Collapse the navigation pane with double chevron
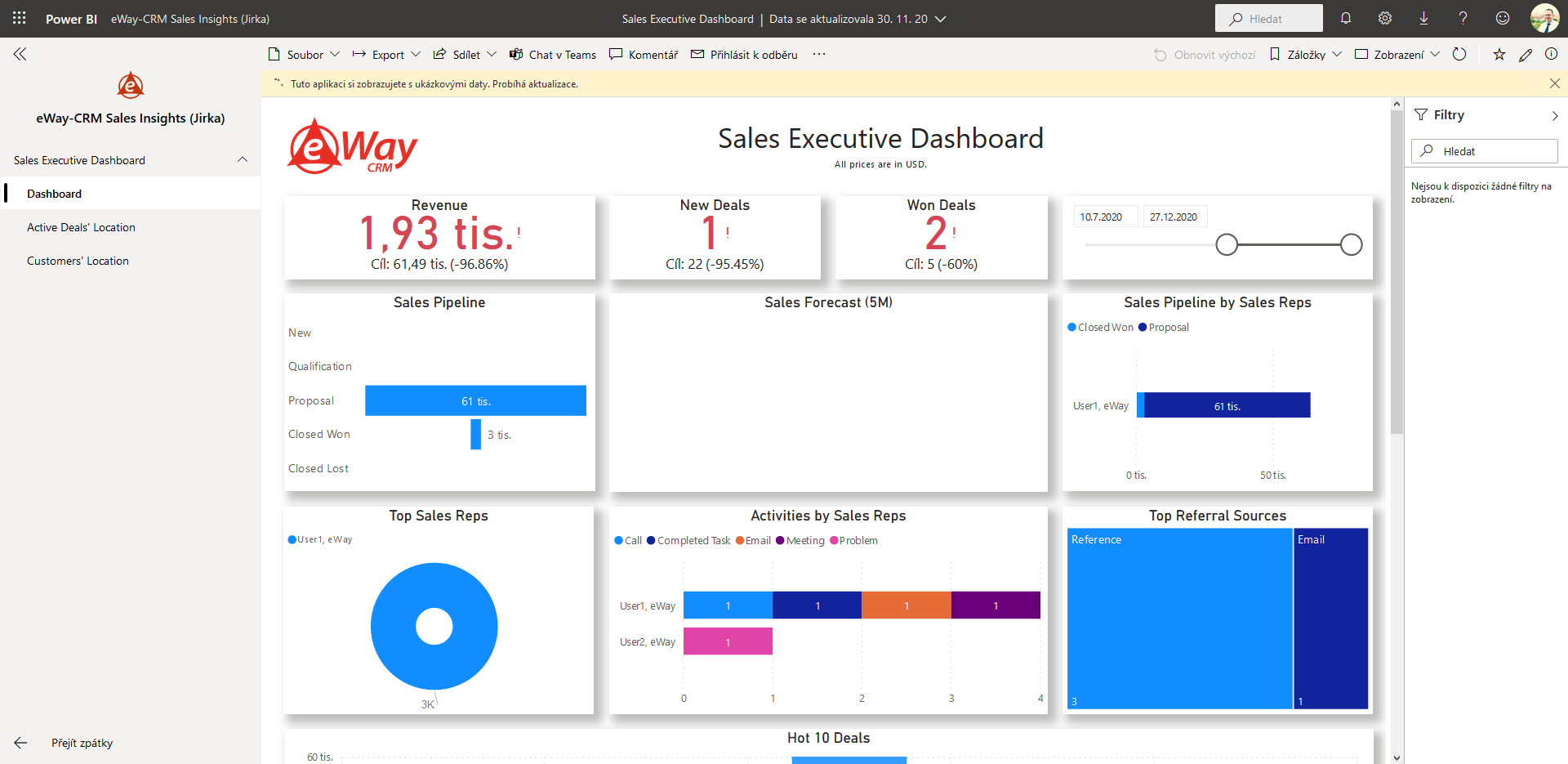 coord(20,54)
